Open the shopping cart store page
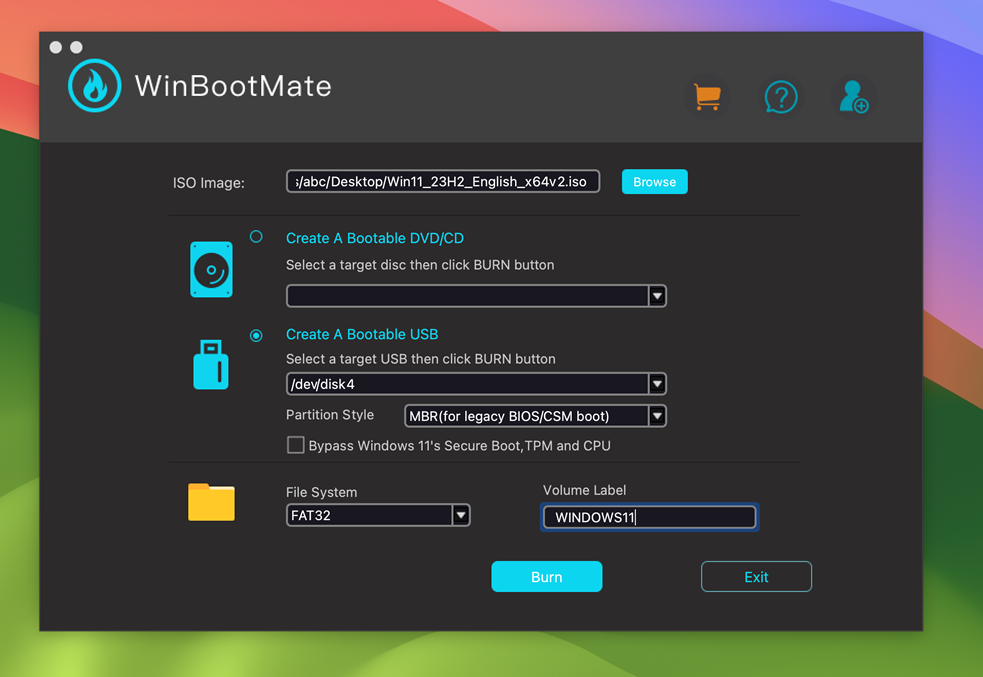This screenshot has width=983, height=677. (707, 96)
